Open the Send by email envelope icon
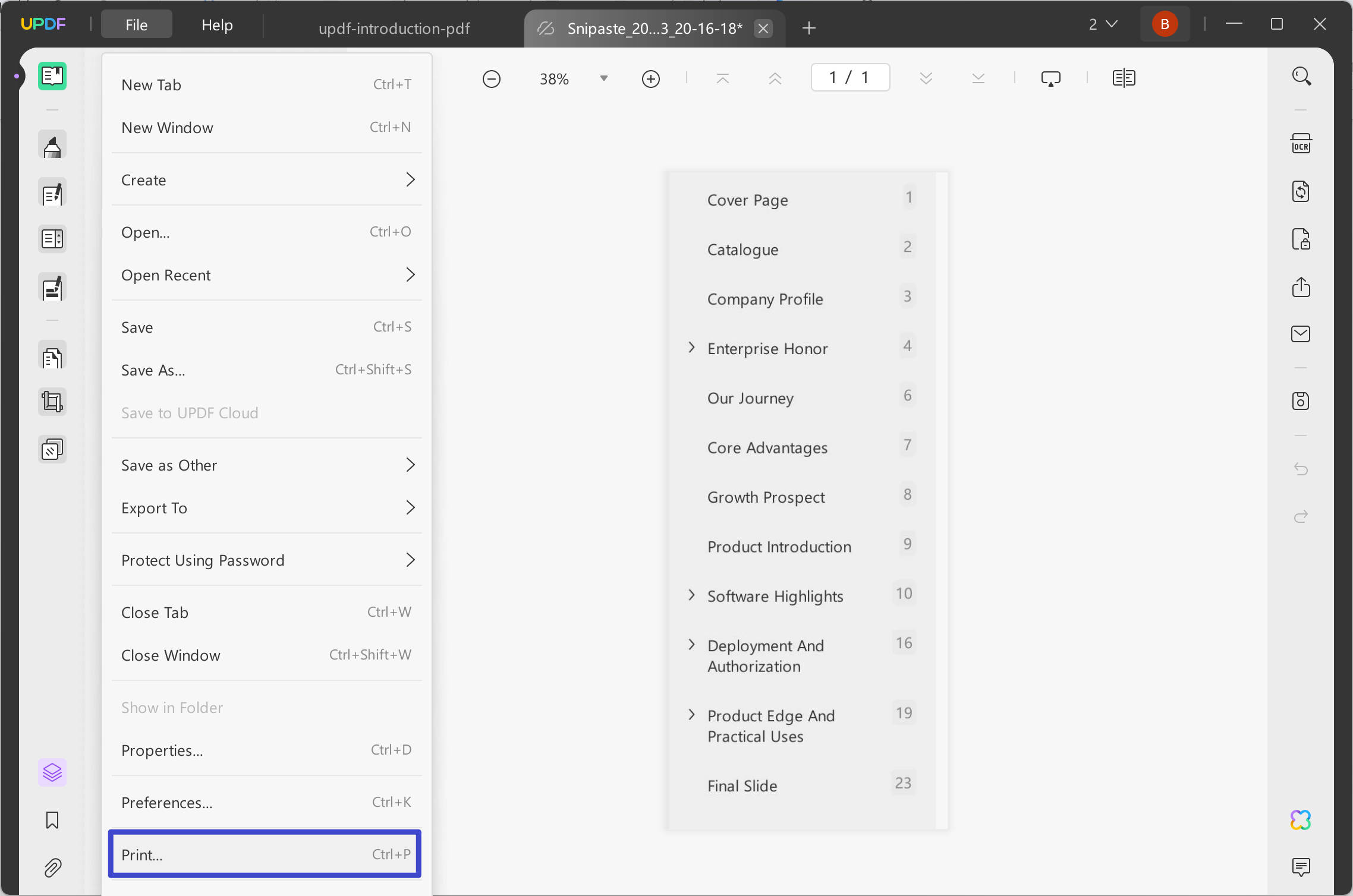The image size is (1353, 896). tap(1301, 334)
